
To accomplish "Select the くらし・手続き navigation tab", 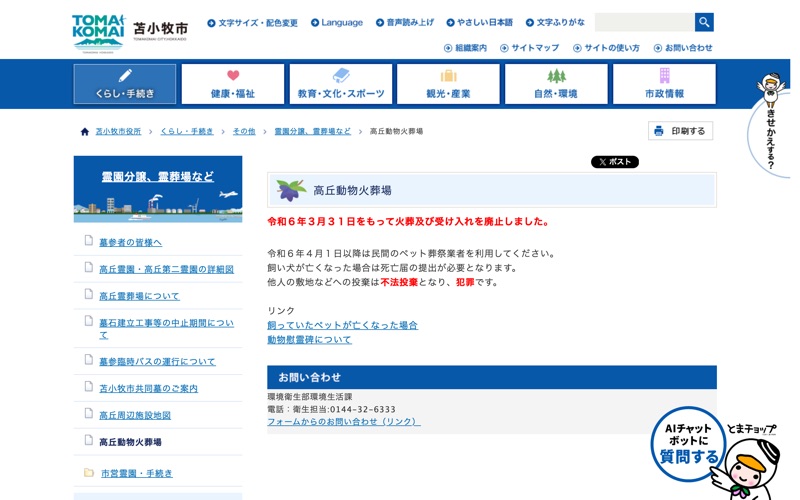I will 125,84.
